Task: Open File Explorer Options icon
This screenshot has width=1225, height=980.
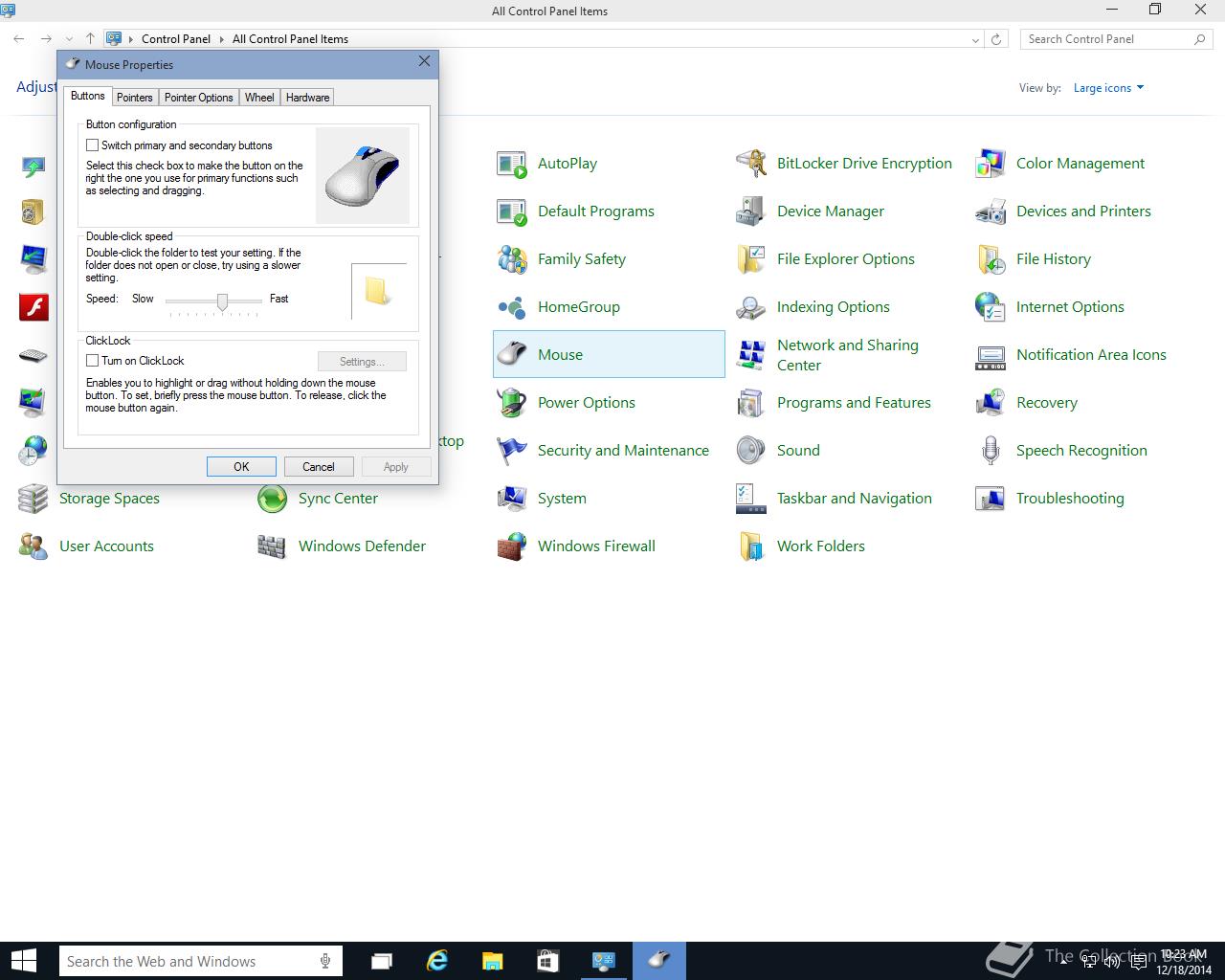Action: click(751, 259)
